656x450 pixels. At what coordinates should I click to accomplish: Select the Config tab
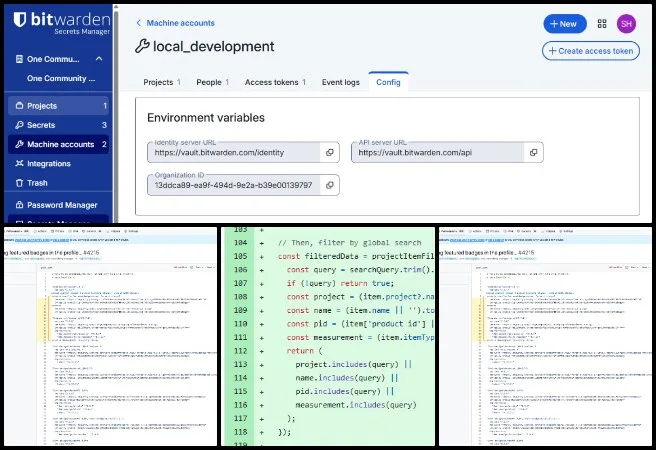point(388,82)
